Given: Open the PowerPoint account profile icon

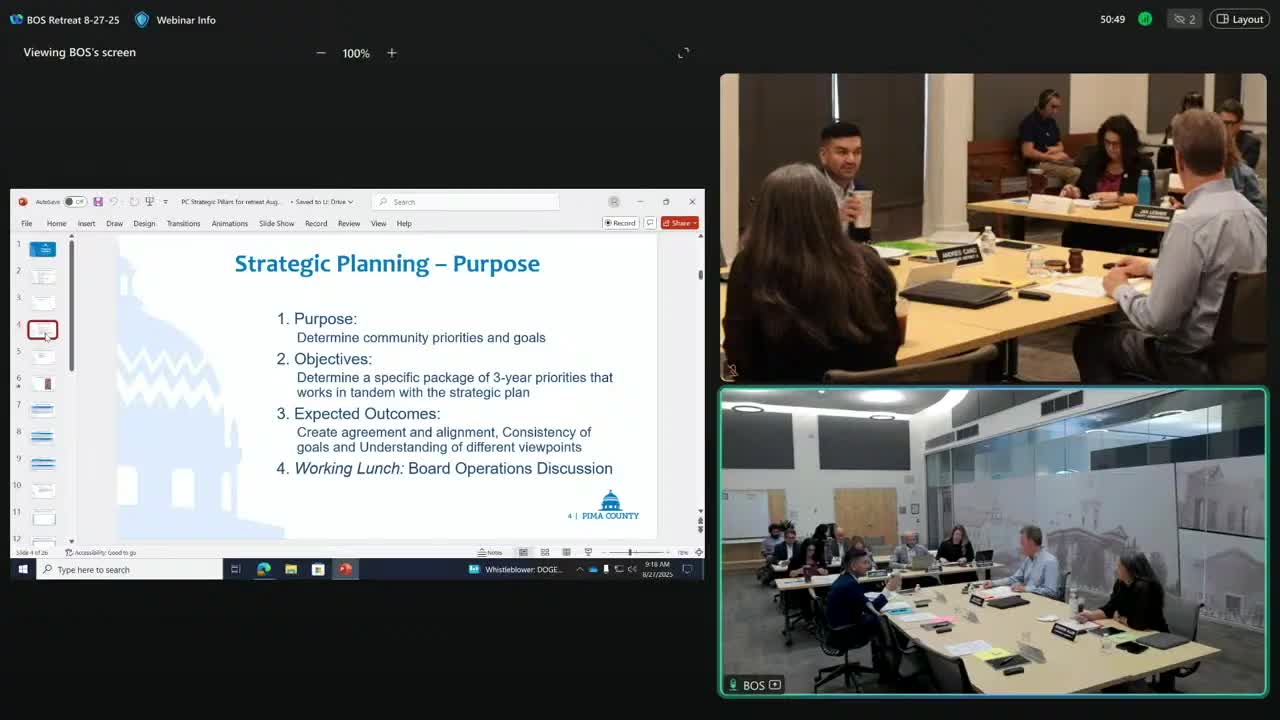Looking at the screenshot, I should pos(614,202).
